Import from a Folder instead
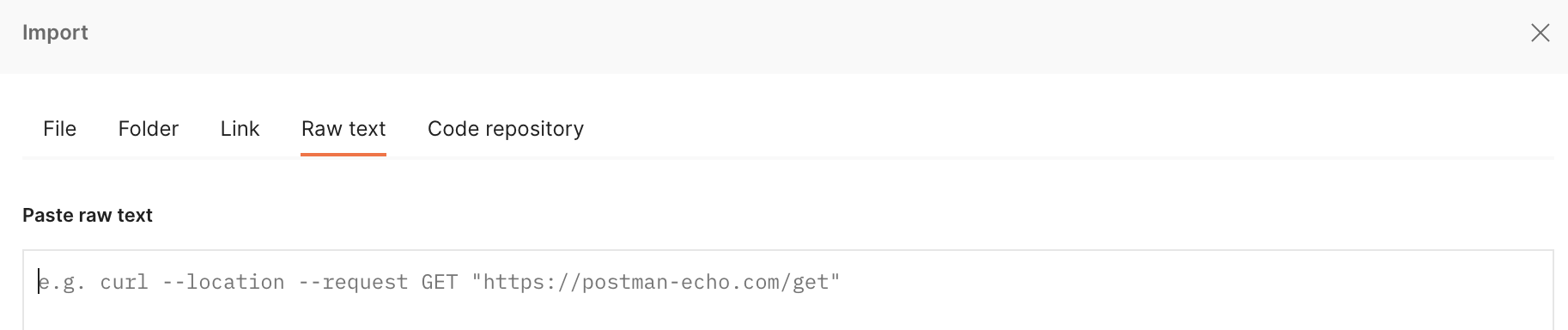Image resolution: width=1568 pixels, height=330 pixels. [149, 129]
